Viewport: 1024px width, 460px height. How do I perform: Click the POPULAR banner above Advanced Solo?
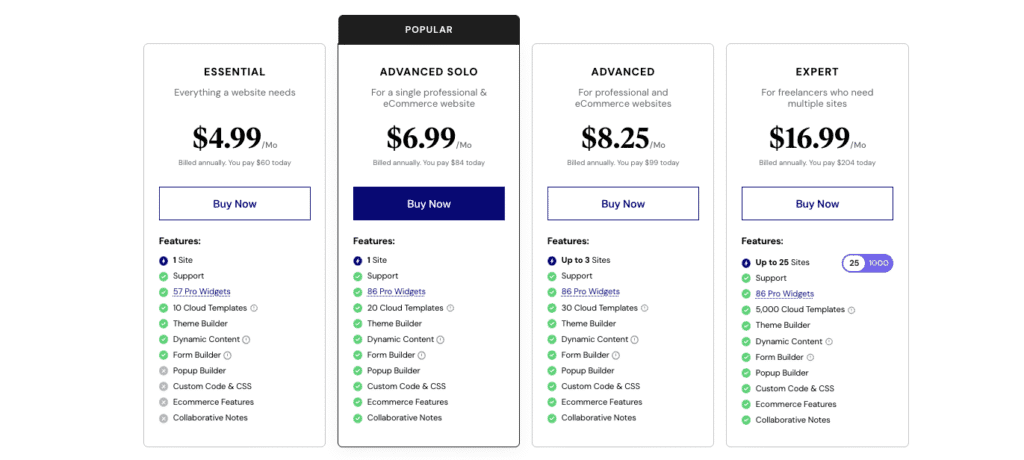[428, 30]
